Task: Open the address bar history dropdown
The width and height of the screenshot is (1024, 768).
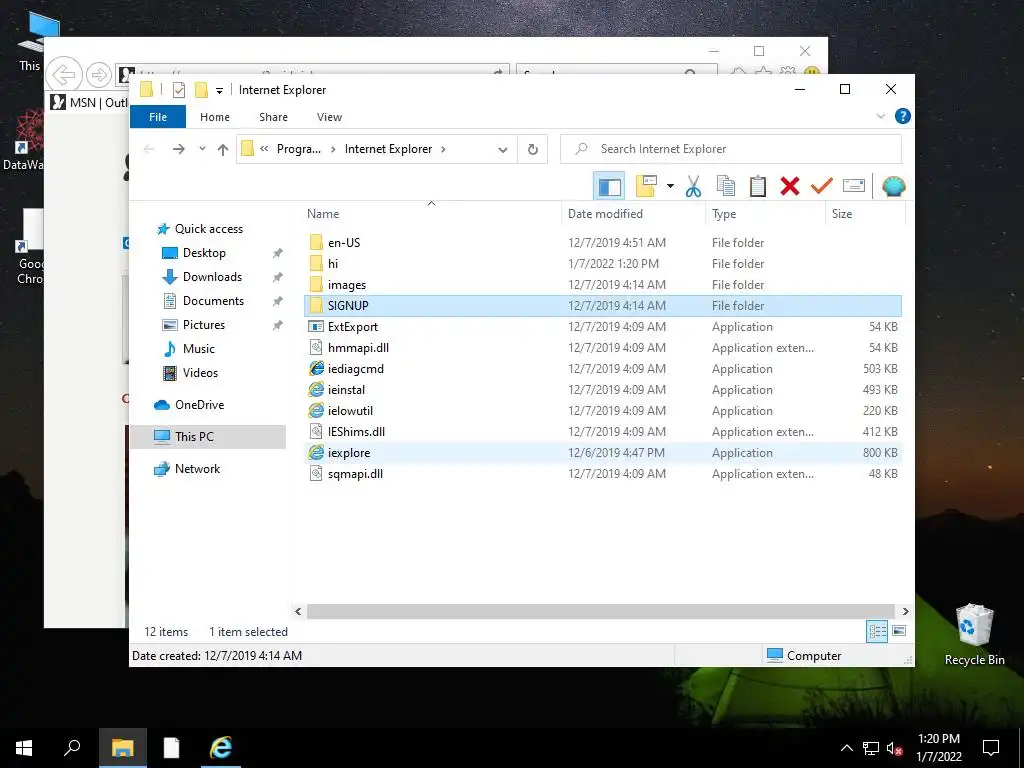Action: coord(503,150)
